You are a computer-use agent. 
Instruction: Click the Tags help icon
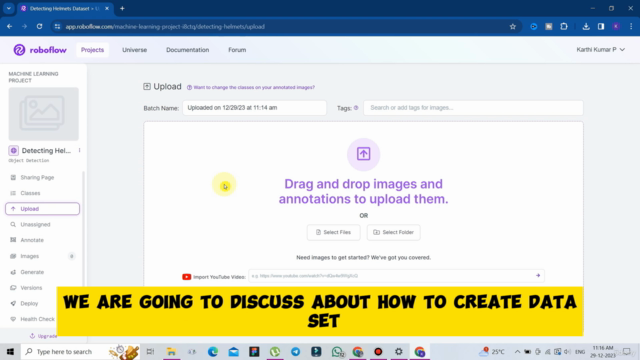356,108
